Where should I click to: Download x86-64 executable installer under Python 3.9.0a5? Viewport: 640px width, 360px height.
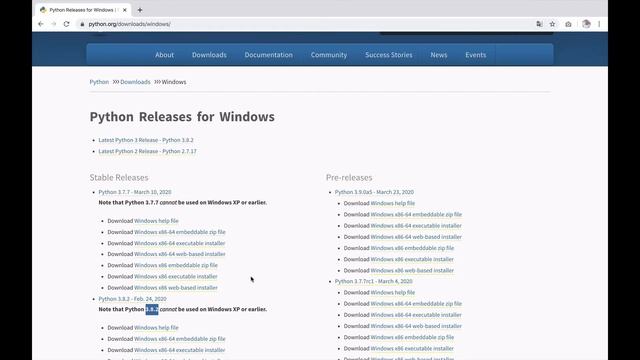(416, 226)
